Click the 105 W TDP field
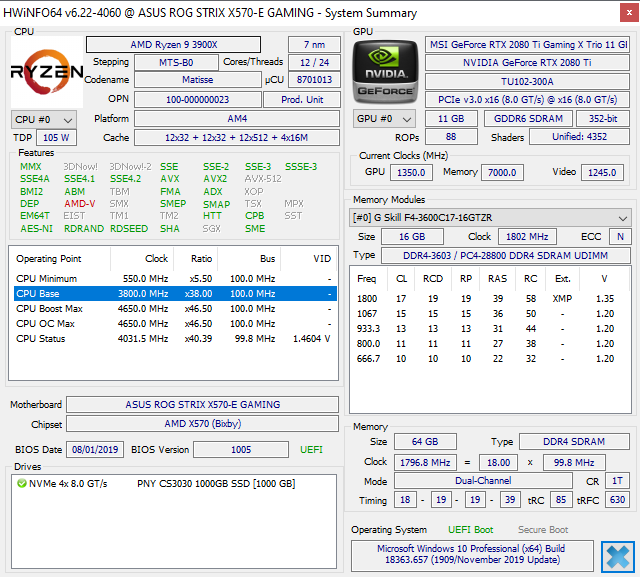 click(56, 138)
